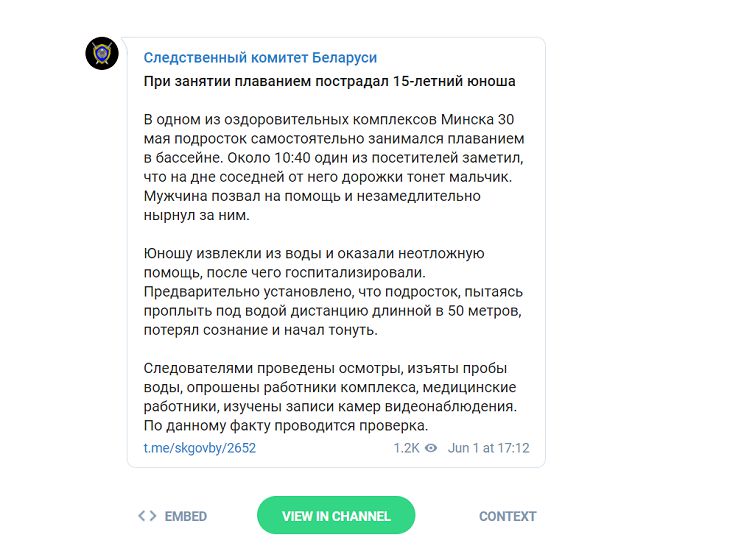Click the EMBED text label
The width and height of the screenshot is (730, 557).
coord(186,516)
